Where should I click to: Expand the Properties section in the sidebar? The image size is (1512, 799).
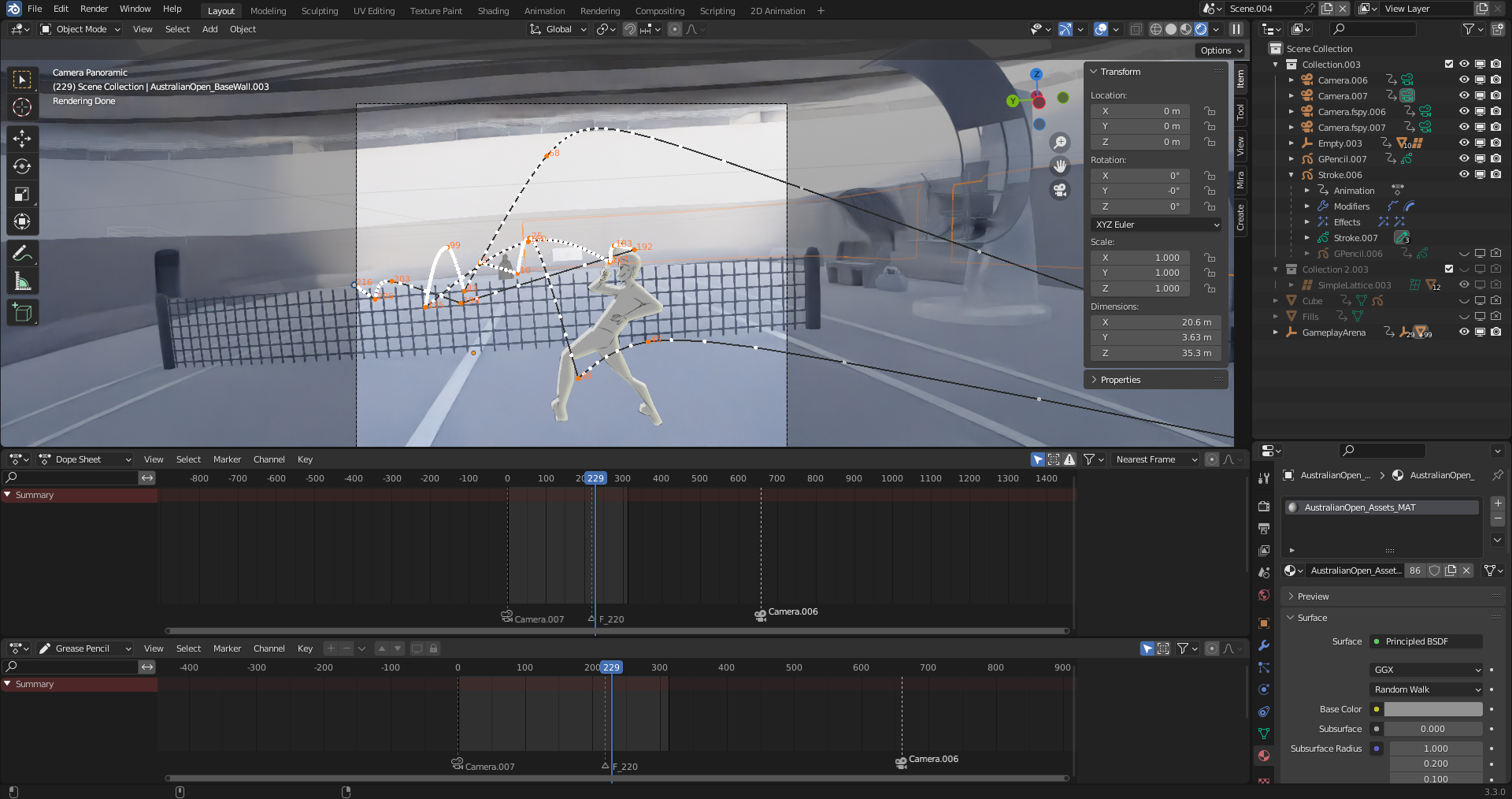point(1120,380)
